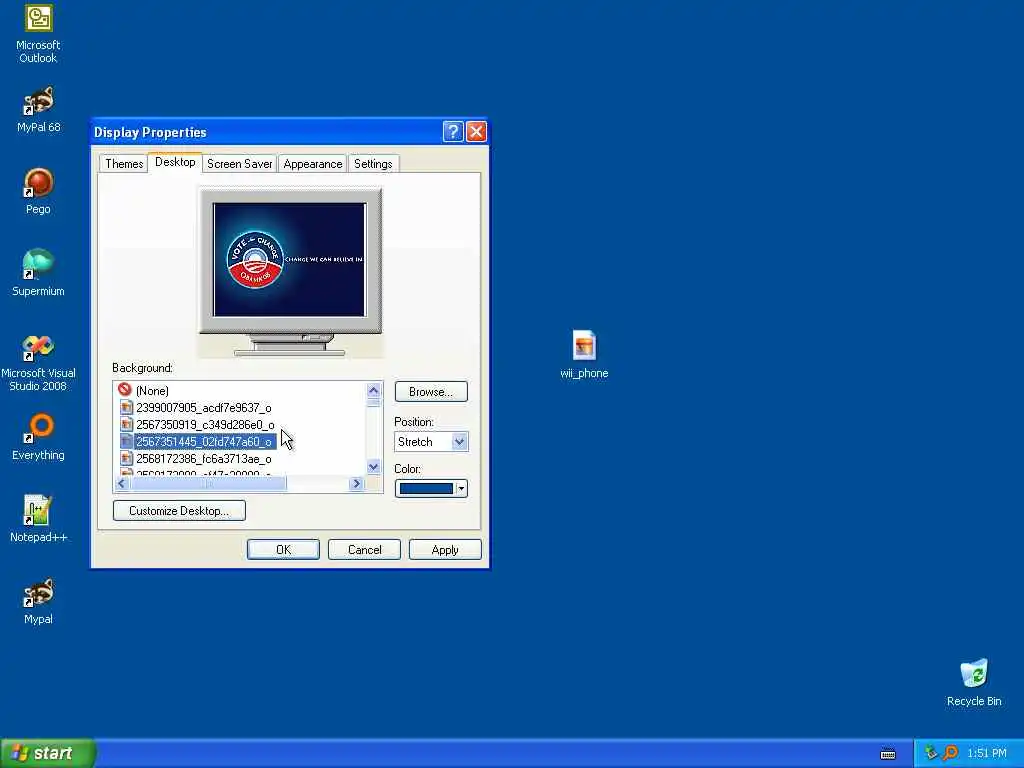Click Customize Desktop... button
Viewport: 1024px width, 768px height.
[x=179, y=511]
